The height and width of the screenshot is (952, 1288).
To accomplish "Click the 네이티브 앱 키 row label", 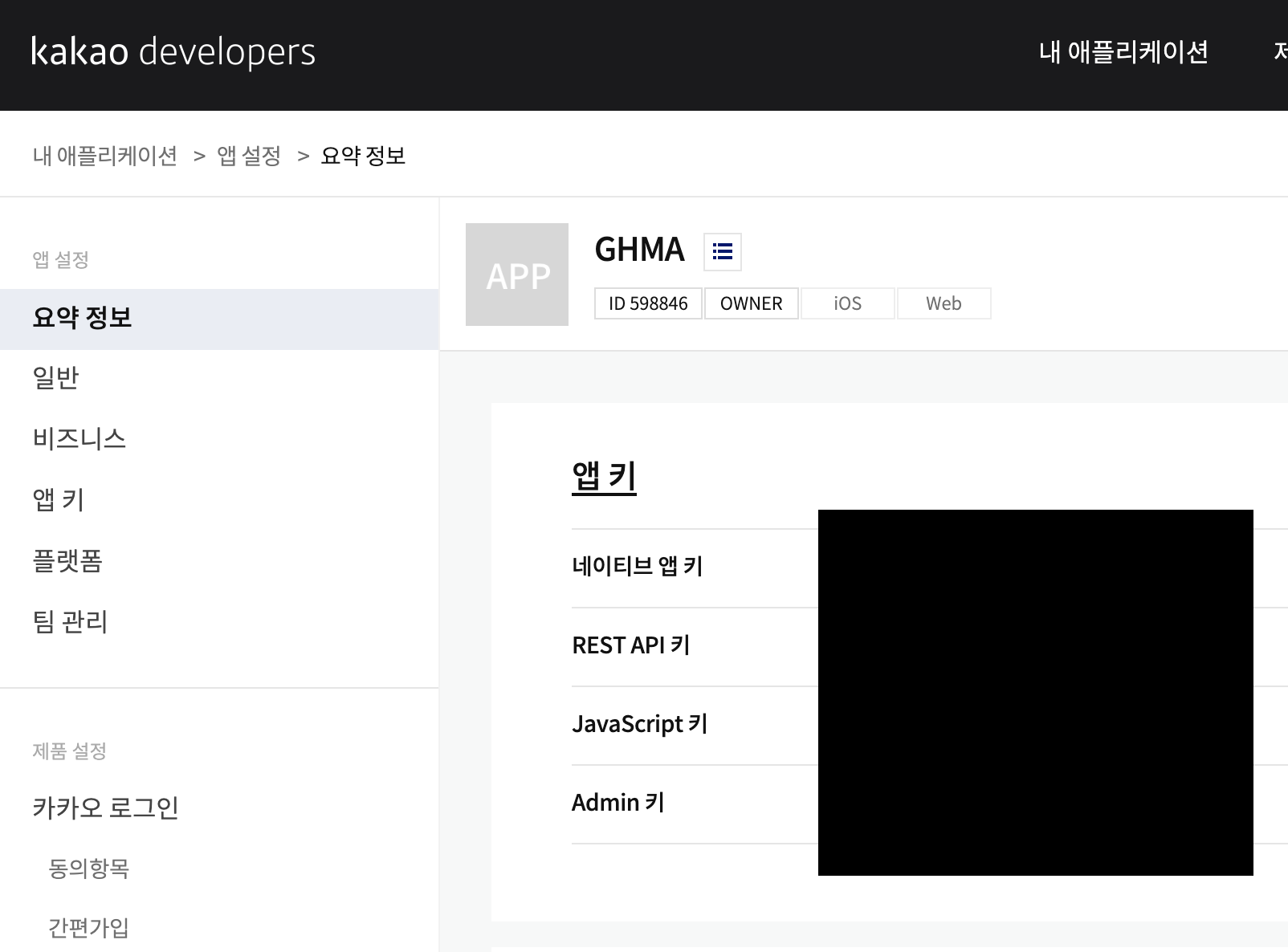I will tap(638, 567).
